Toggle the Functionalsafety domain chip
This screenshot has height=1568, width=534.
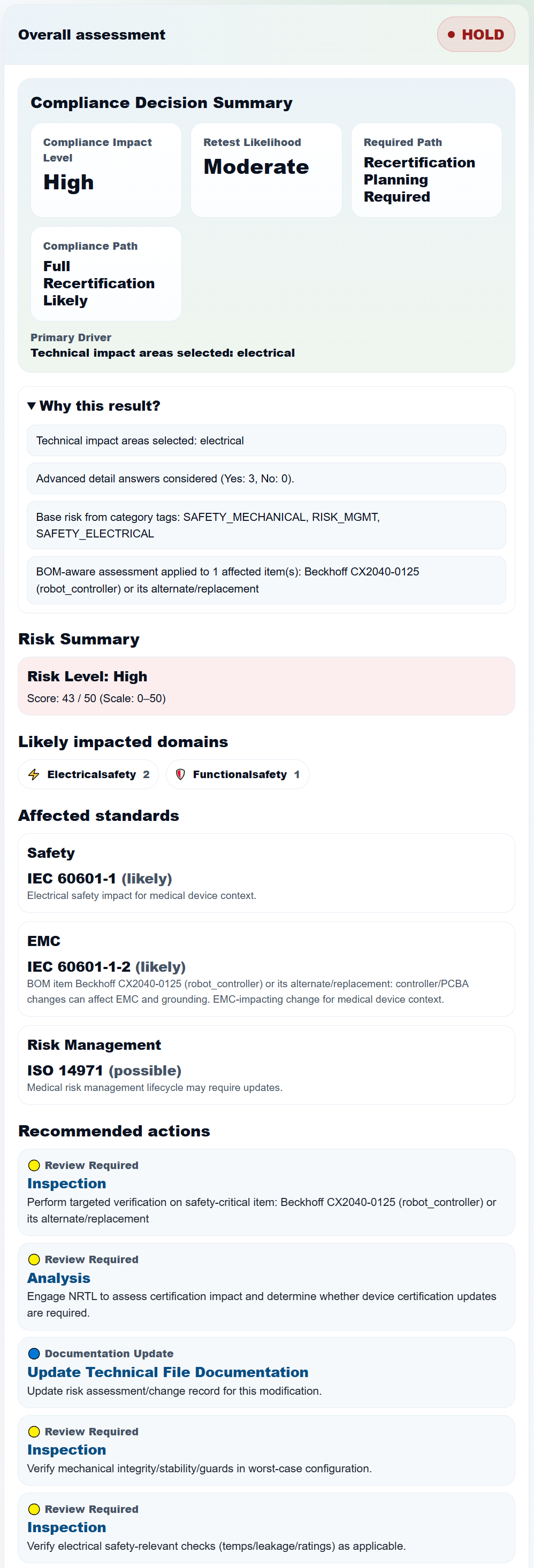(x=238, y=774)
